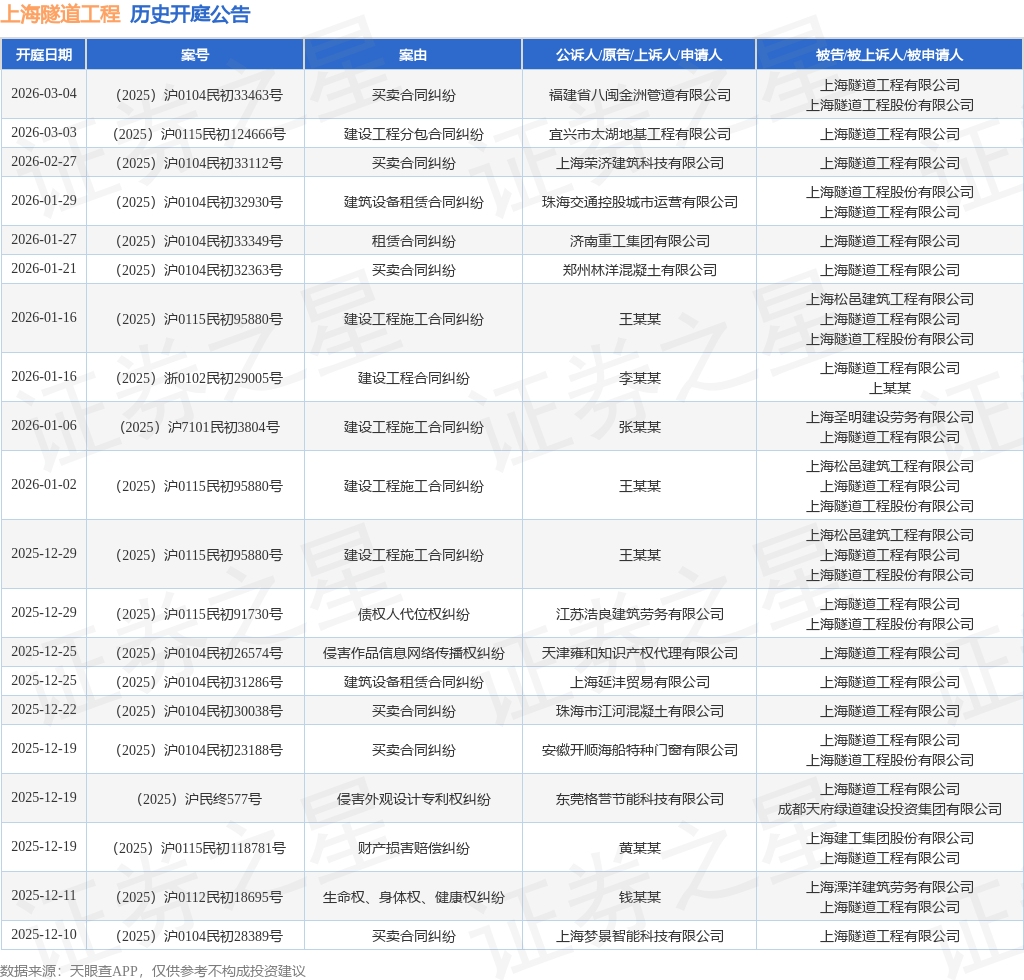Click date cell 2026-01-02
The image size is (1024, 980).
click(44, 484)
